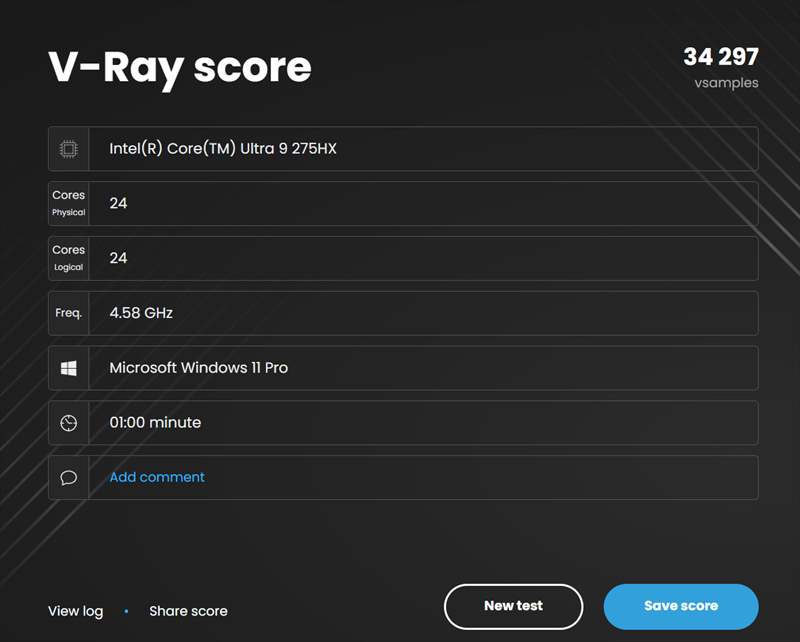Click the V-Ray score heading

coord(180,67)
